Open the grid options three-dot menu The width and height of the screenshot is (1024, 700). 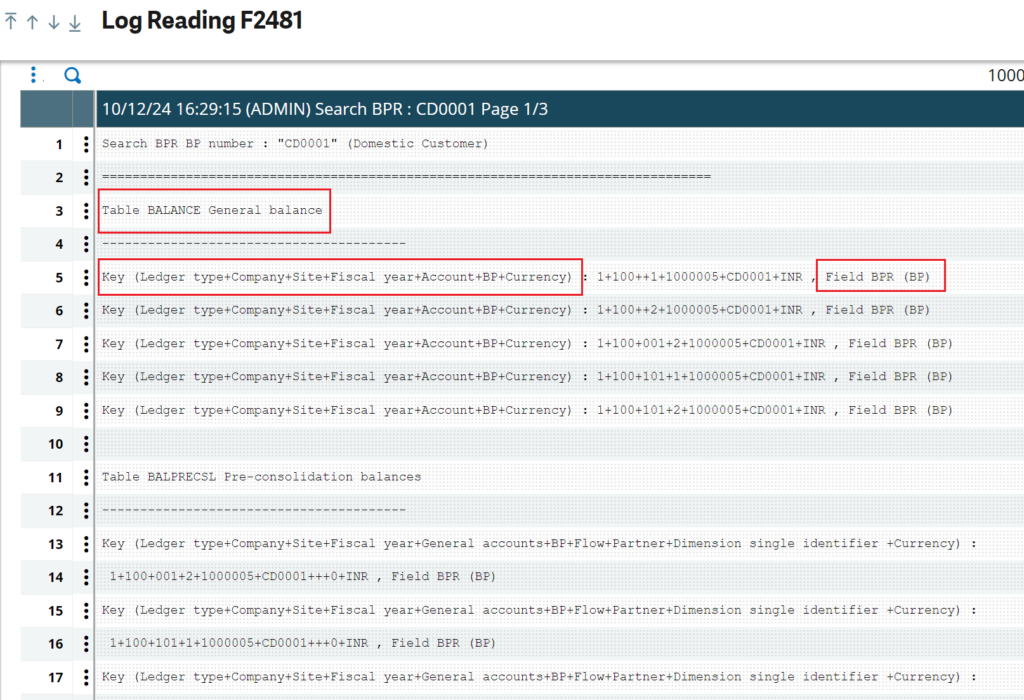34,75
